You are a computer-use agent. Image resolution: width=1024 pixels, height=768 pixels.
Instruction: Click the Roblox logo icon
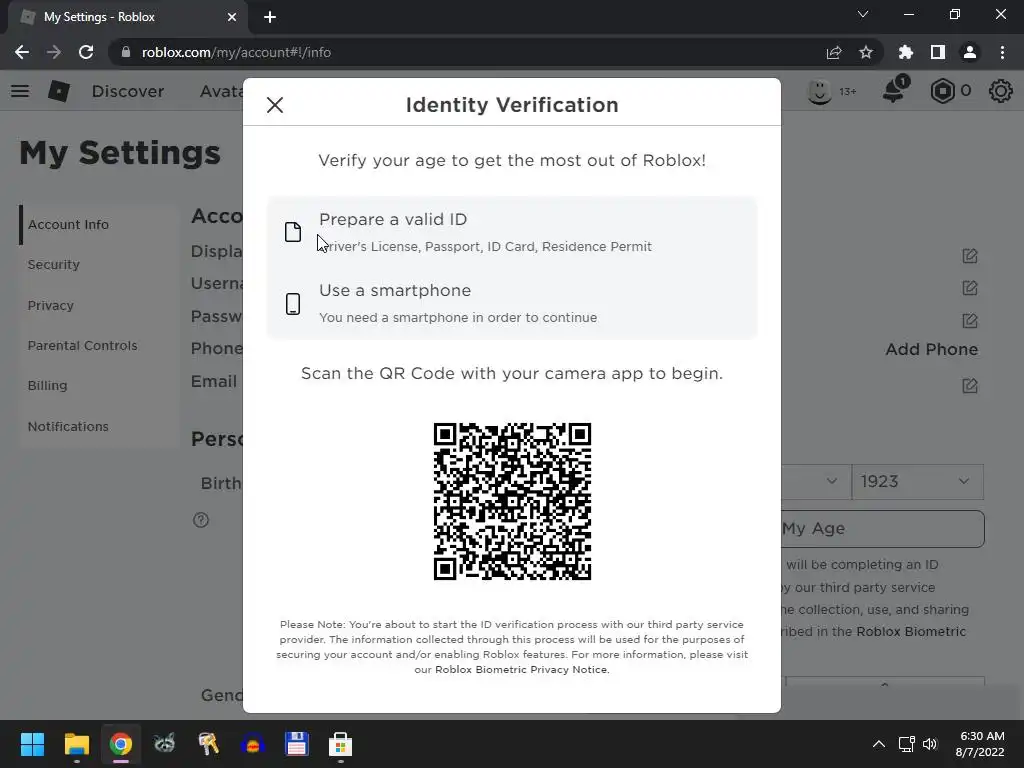click(x=59, y=91)
